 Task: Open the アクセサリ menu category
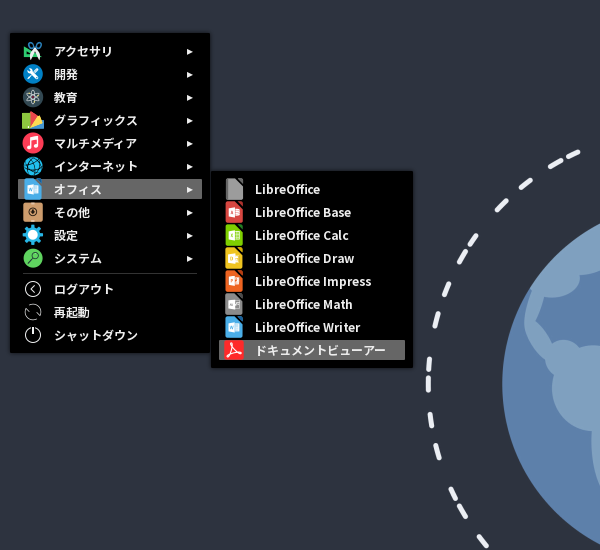coord(110,51)
